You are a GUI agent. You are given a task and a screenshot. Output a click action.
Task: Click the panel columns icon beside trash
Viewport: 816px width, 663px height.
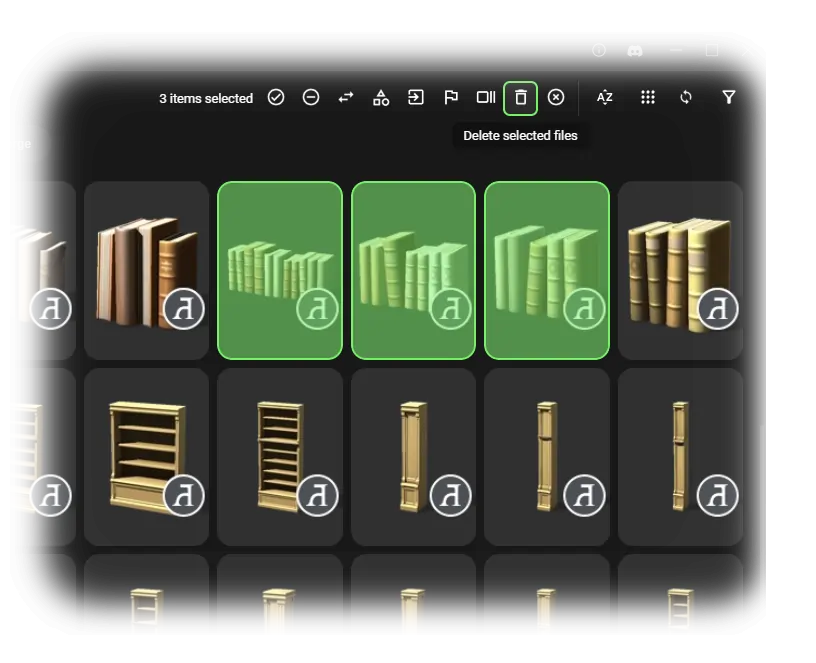486,97
